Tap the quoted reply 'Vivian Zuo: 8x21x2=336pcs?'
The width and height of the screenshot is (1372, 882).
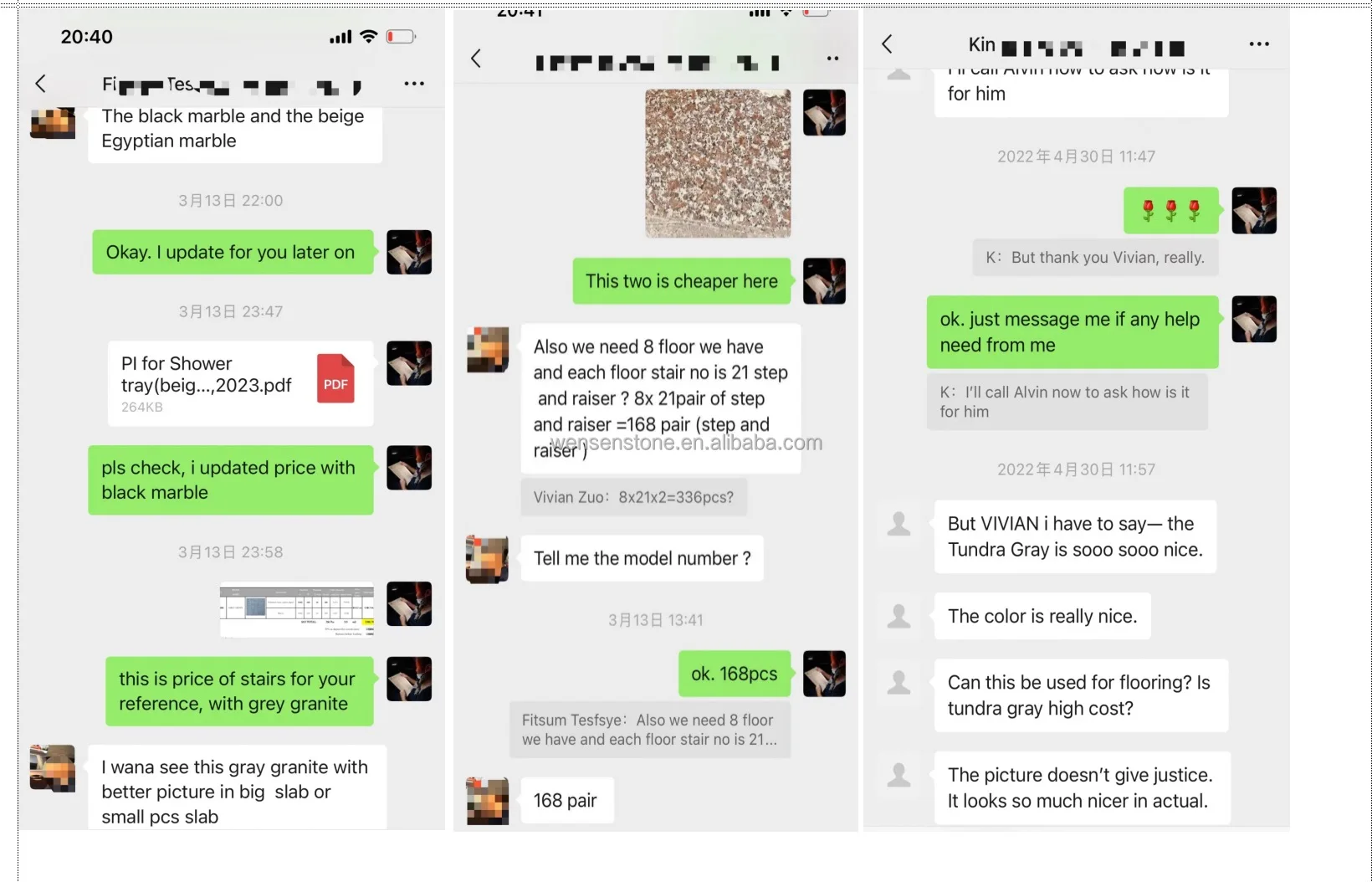(633, 497)
